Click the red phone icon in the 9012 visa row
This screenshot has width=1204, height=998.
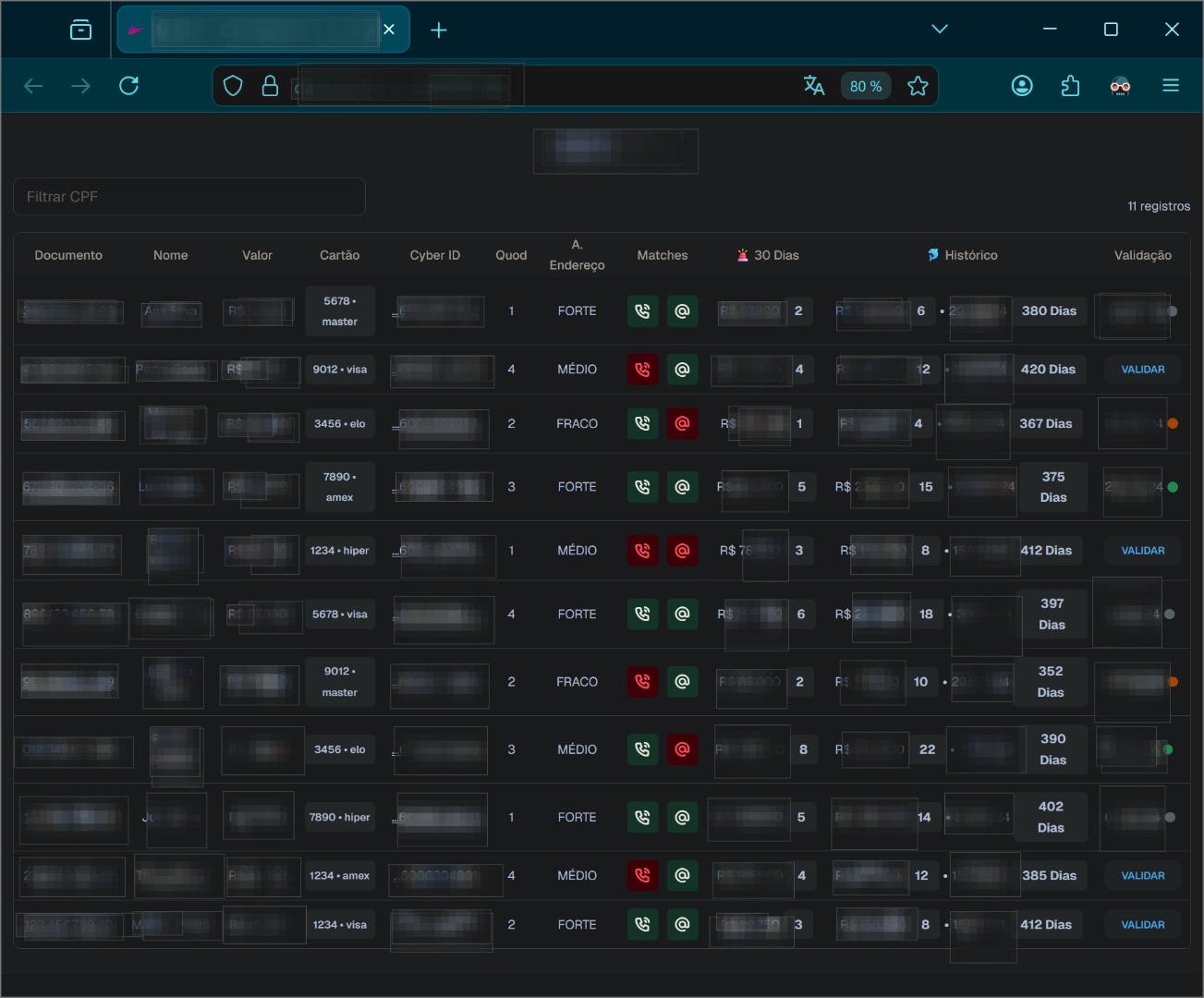point(642,370)
